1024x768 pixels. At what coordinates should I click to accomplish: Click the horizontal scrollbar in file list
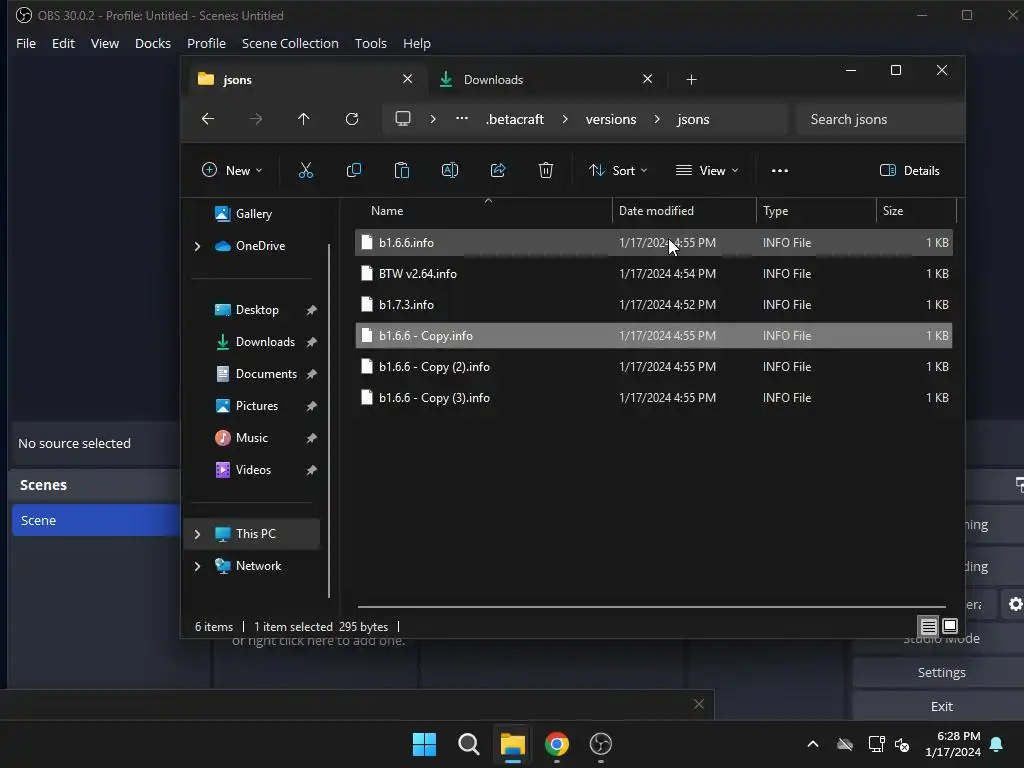[x=652, y=607]
